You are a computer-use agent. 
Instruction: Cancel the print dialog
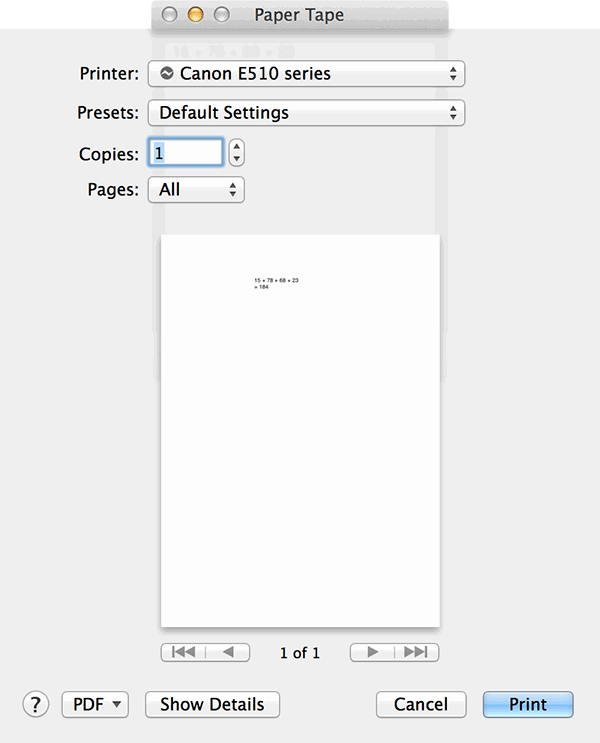coord(421,704)
